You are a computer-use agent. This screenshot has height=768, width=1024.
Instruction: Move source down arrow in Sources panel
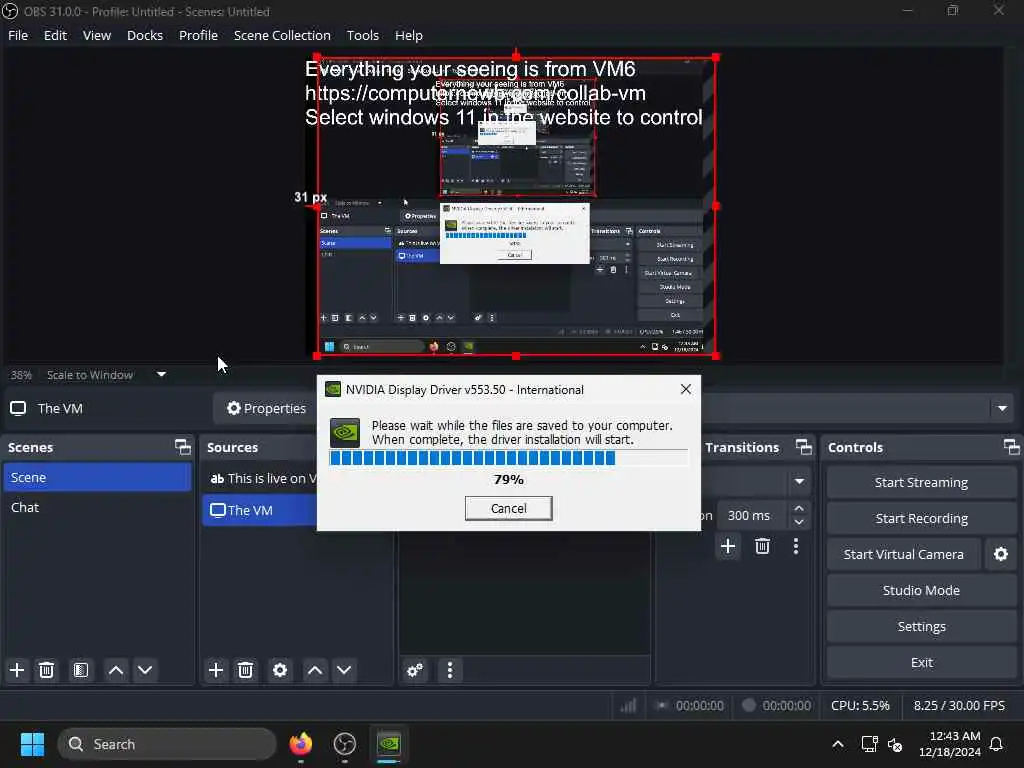344,670
